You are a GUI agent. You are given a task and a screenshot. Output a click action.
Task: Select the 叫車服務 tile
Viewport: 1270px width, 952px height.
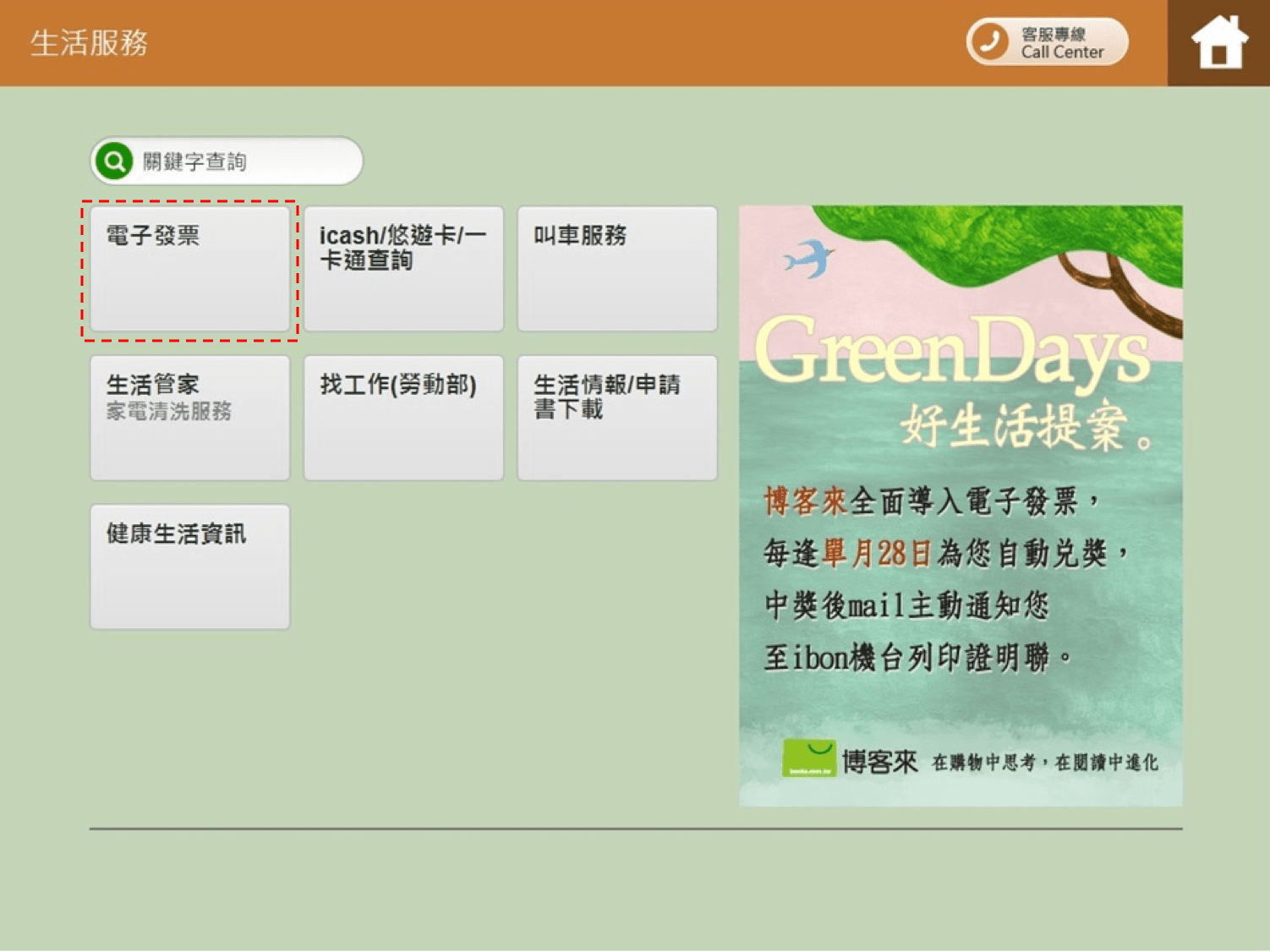click(617, 269)
